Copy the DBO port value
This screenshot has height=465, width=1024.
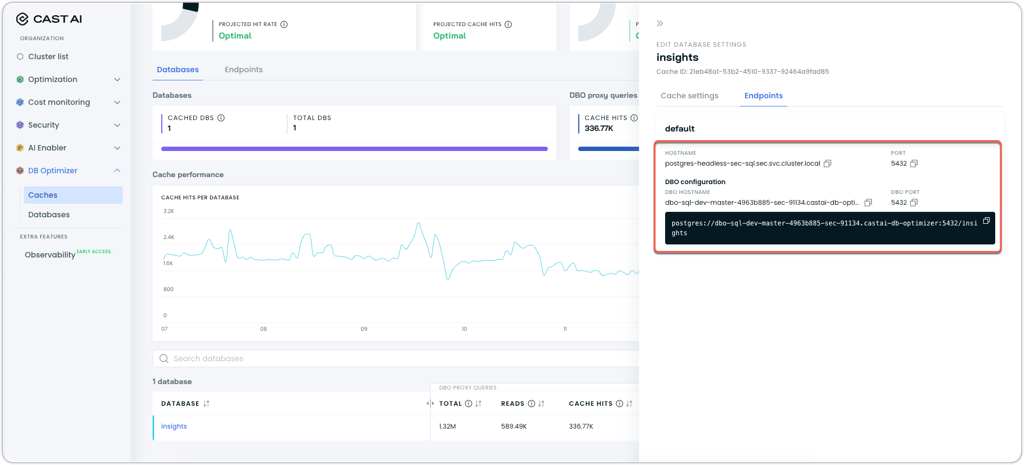pyautogui.click(x=914, y=202)
